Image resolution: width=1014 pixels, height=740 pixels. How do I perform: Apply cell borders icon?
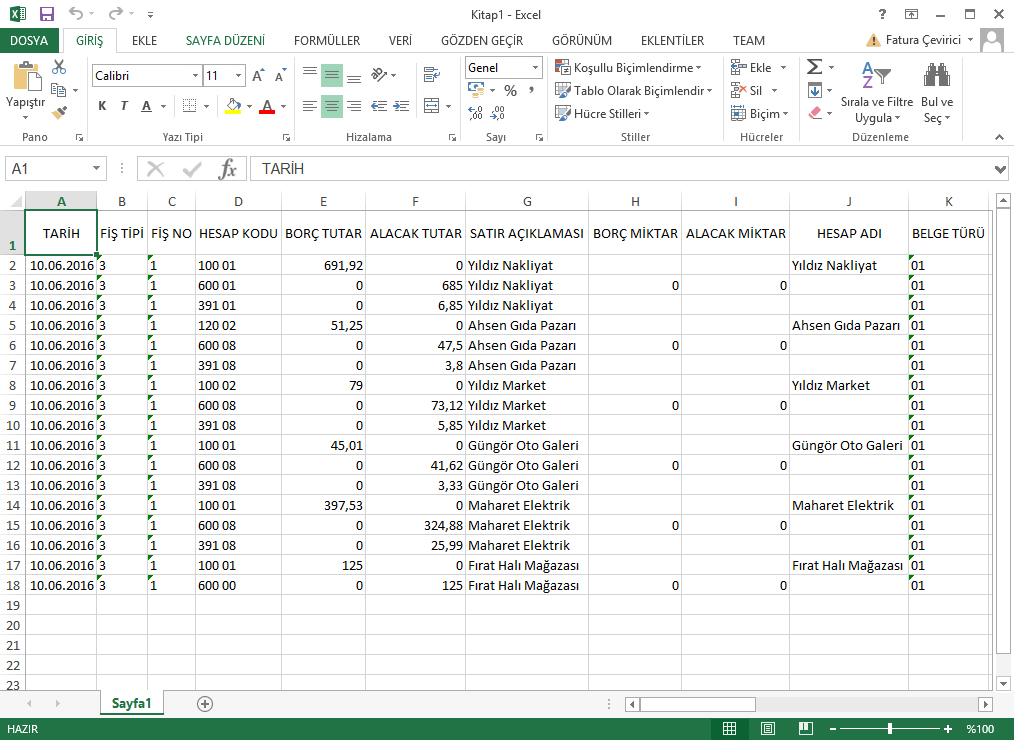coord(189,105)
